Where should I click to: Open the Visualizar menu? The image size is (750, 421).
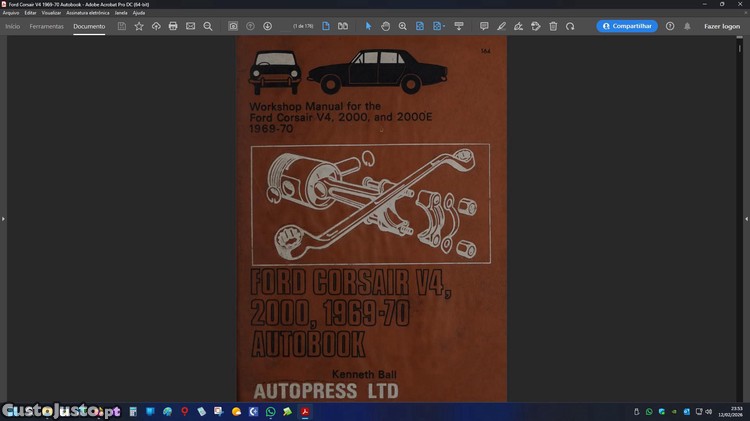click(x=51, y=13)
